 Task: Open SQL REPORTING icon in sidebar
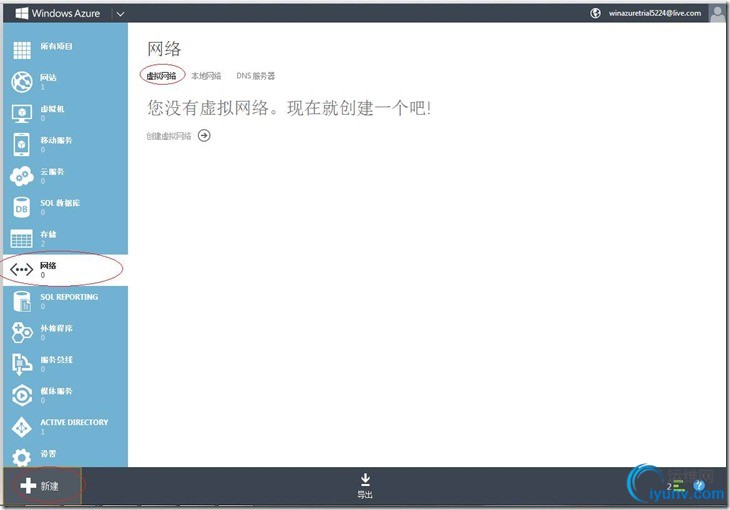22,301
